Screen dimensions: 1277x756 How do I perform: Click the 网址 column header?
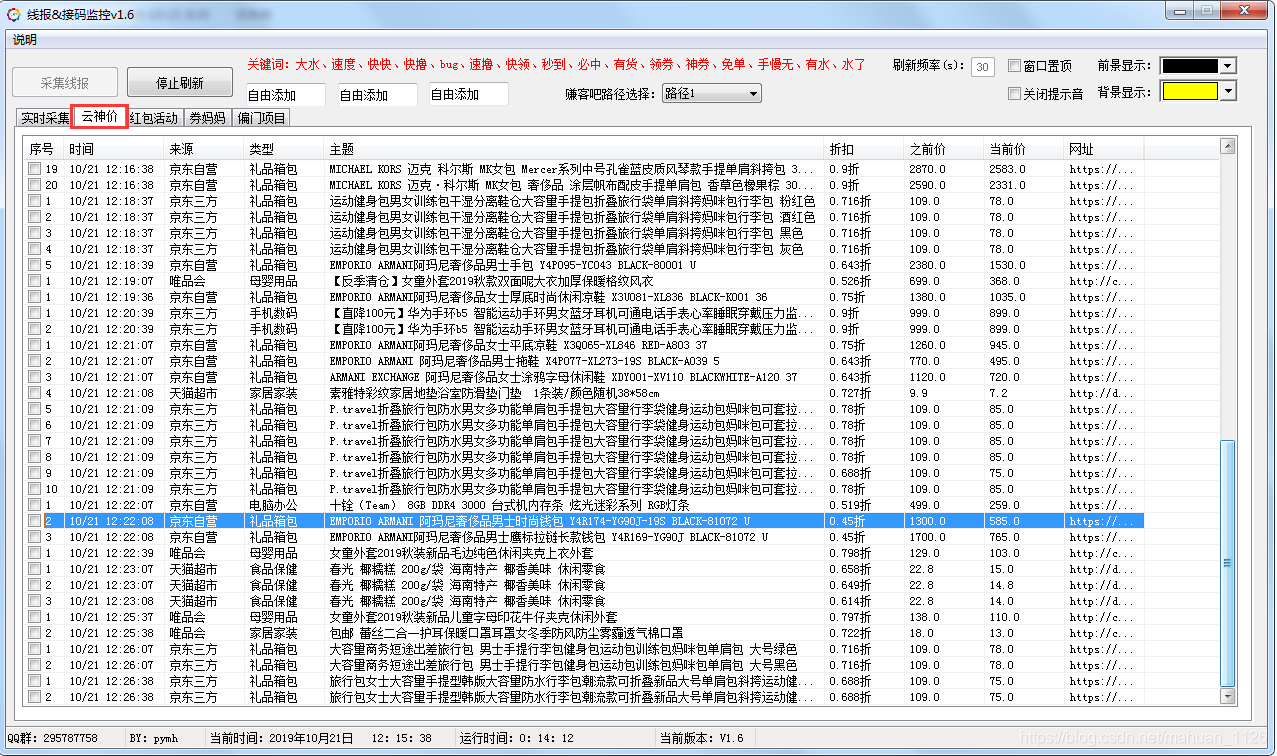click(1106, 149)
